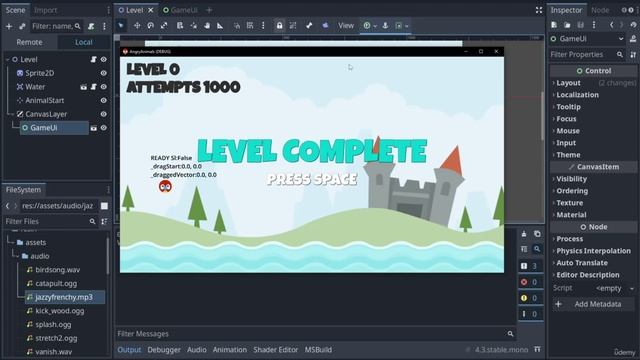This screenshot has width=640, height=360.
Task: Open the script attached to Level
Action: pos(93,60)
